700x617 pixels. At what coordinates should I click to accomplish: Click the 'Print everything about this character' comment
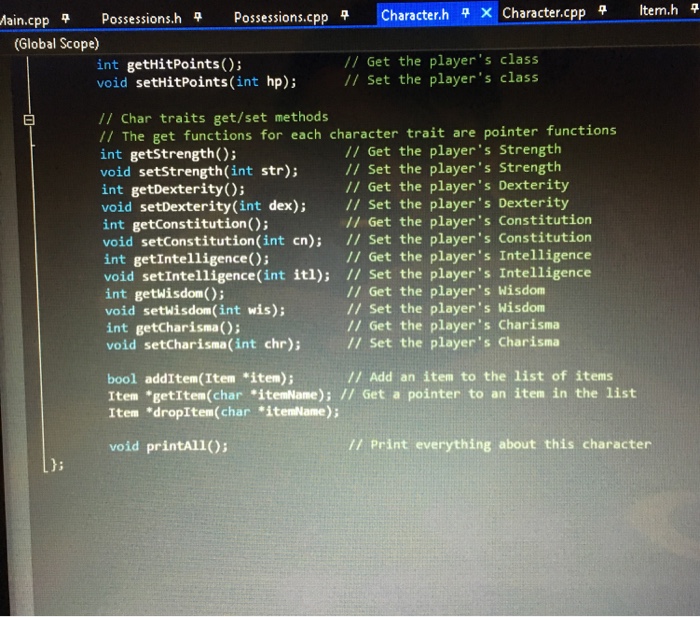(500, 445)
